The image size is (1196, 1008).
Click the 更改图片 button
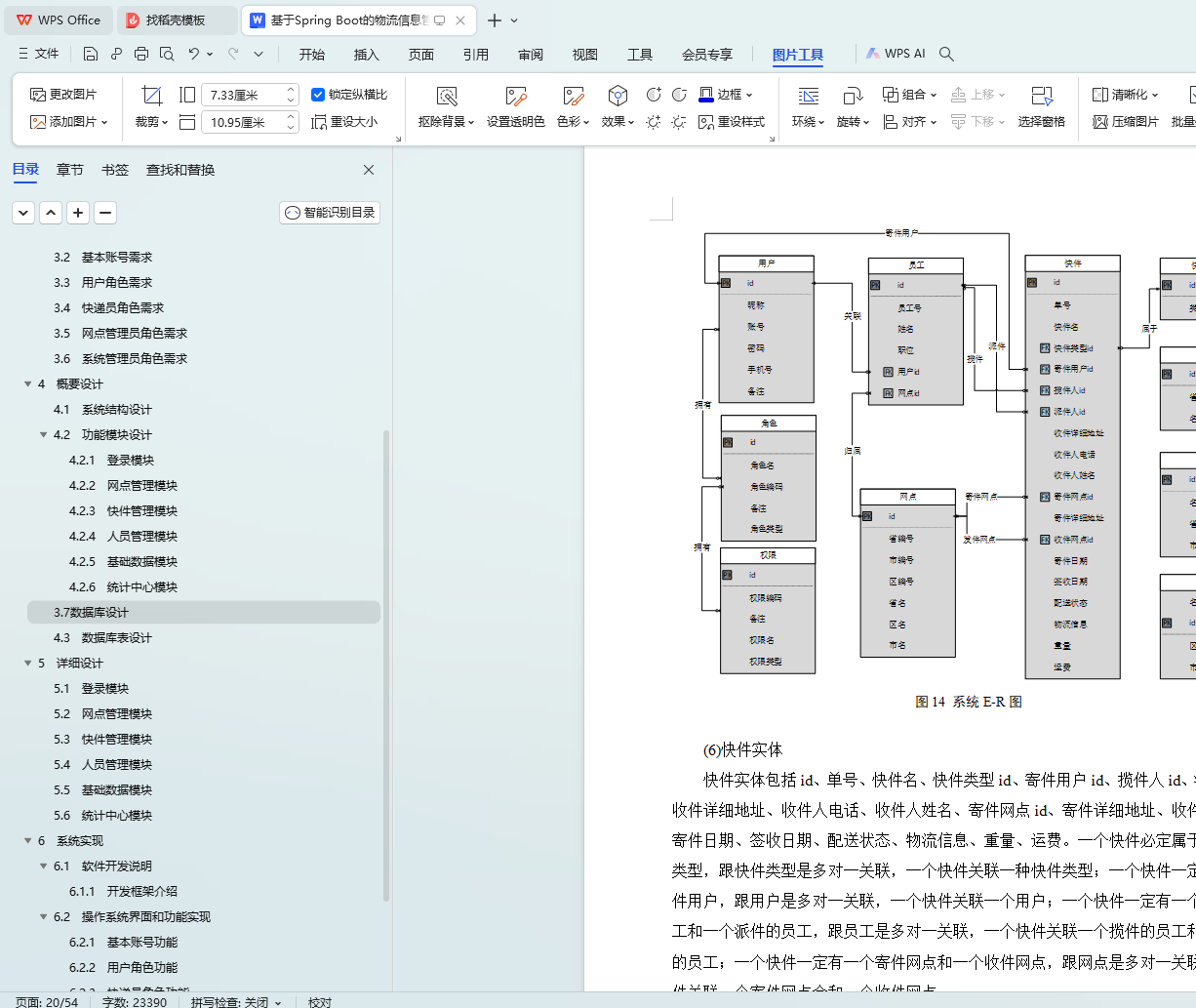pos(63,95)
